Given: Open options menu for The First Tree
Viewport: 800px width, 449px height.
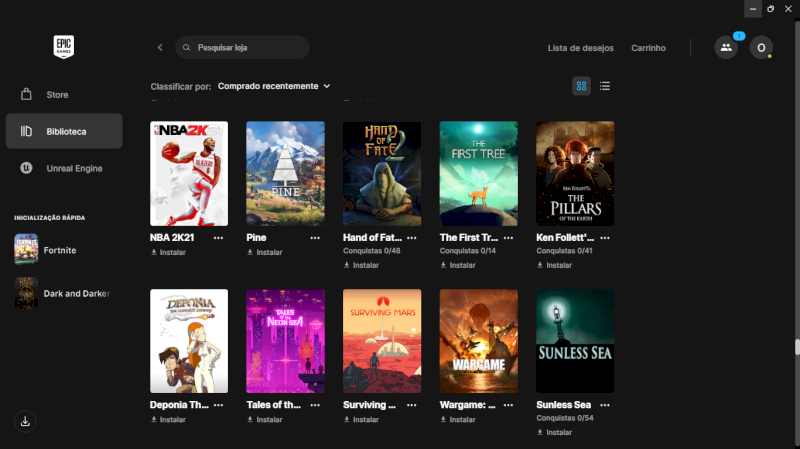Looking at the screenshot, I should [508, 238].
